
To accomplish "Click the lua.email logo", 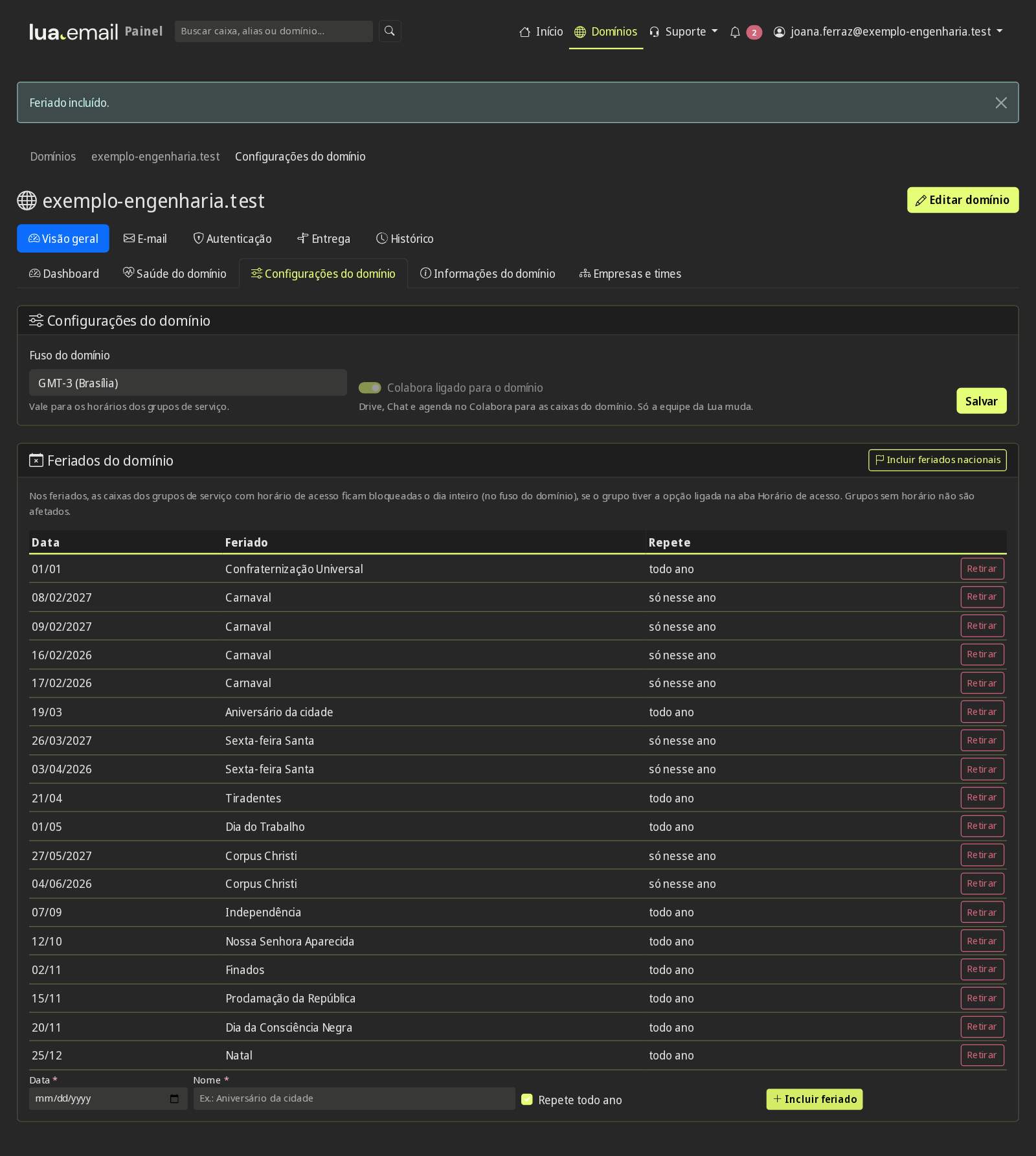I will coord(74,32).
